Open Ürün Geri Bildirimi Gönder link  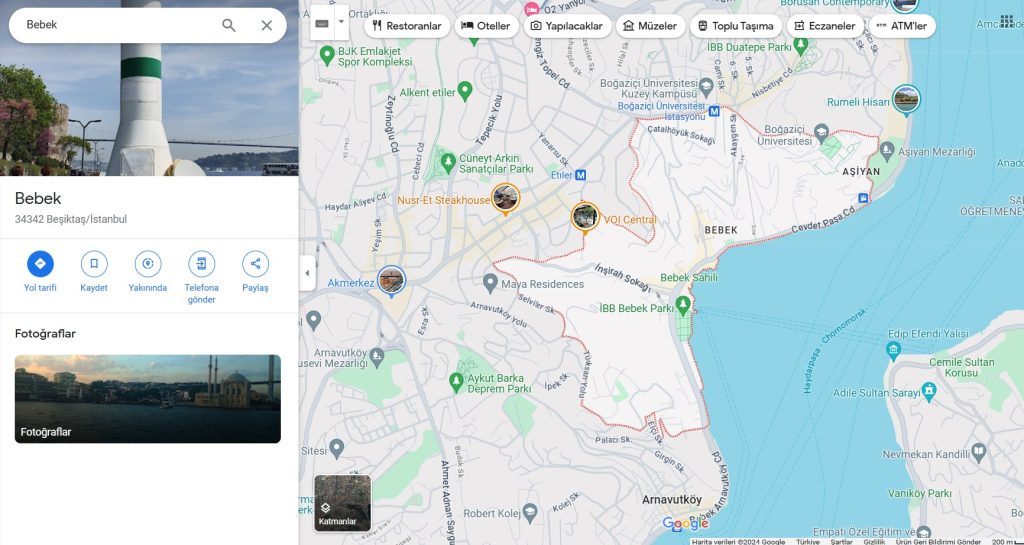(x=938, y=542)
